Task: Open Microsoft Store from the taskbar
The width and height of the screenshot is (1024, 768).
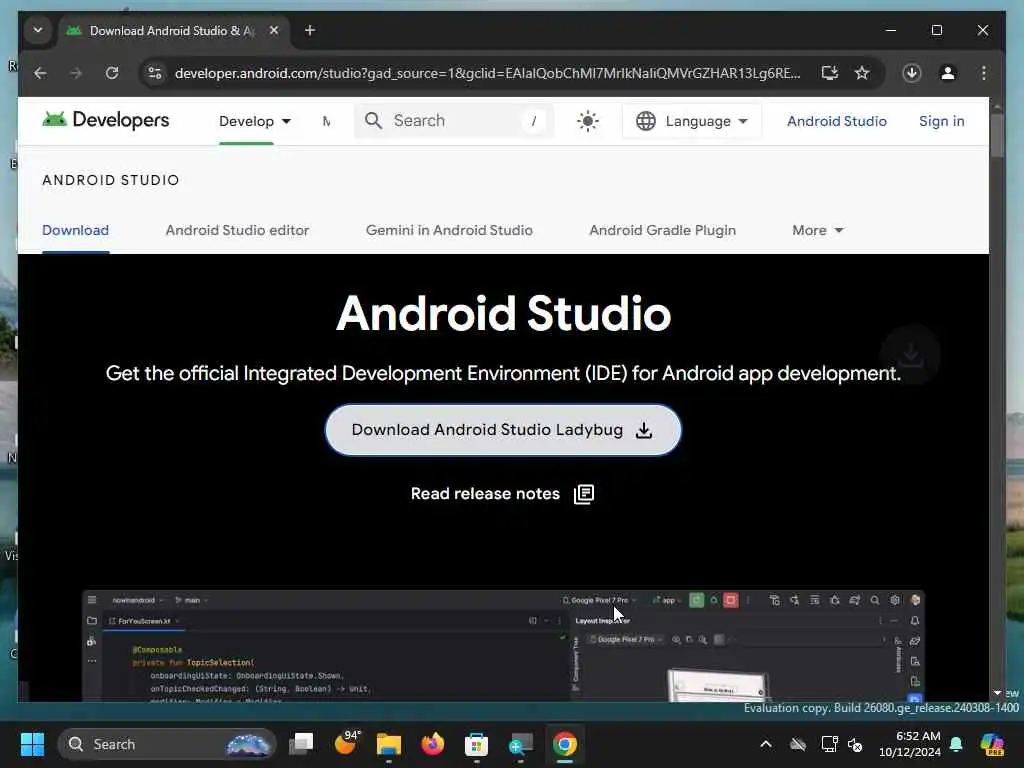Action: coord(476,744)
